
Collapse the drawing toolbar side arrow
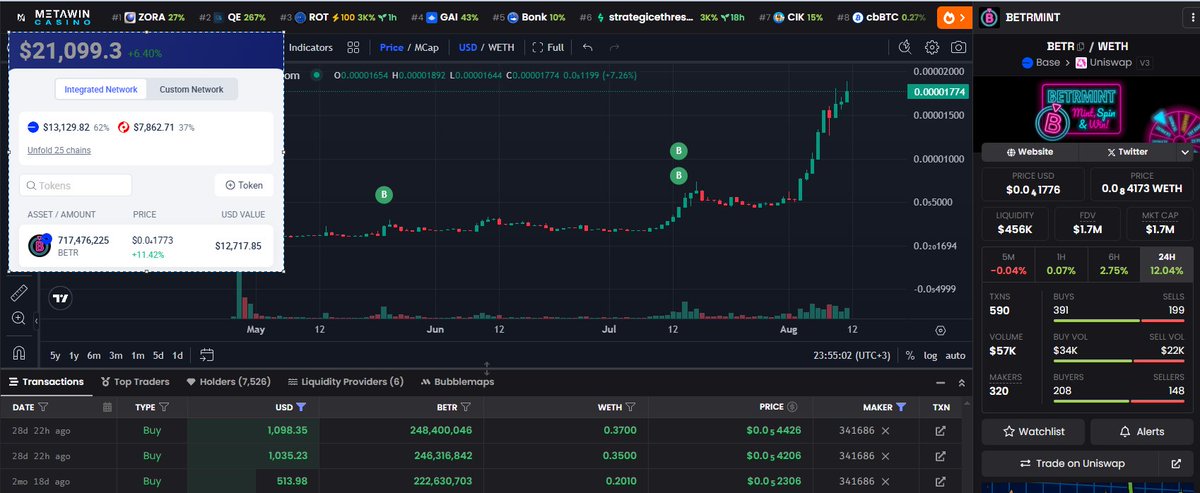[36, 320]
